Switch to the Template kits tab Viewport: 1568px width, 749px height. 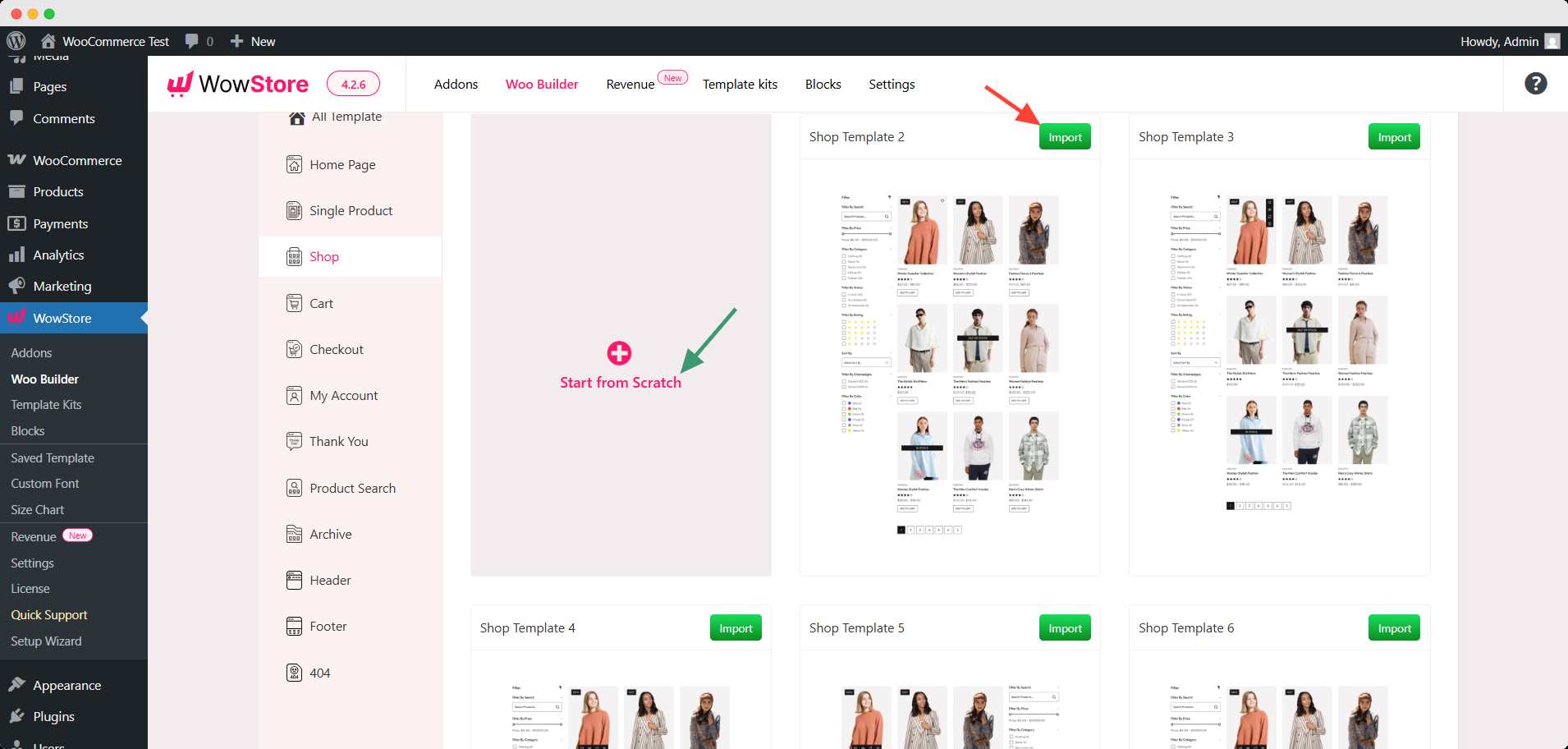[x=740, y=84]
